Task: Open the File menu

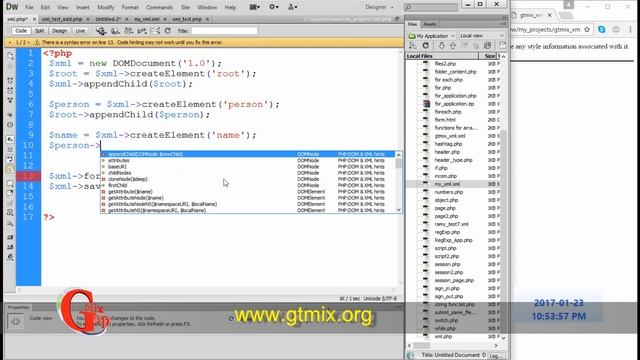Action: 29,7
